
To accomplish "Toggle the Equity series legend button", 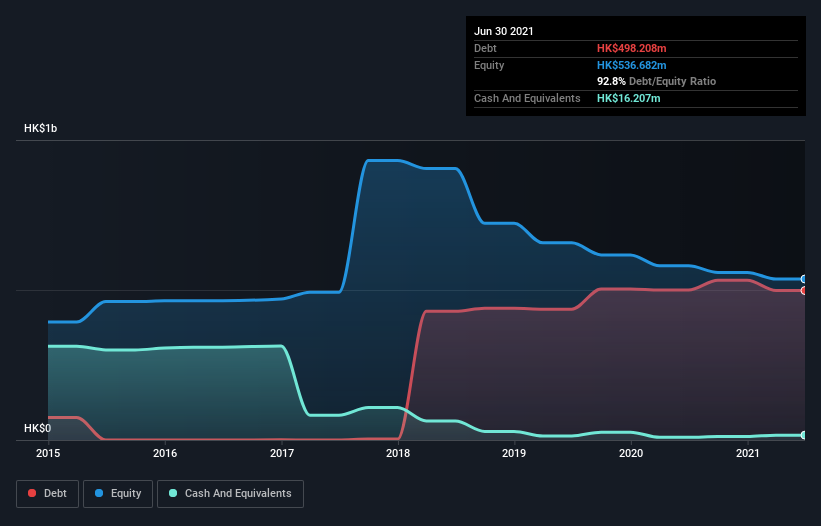I will coord(118,494).
